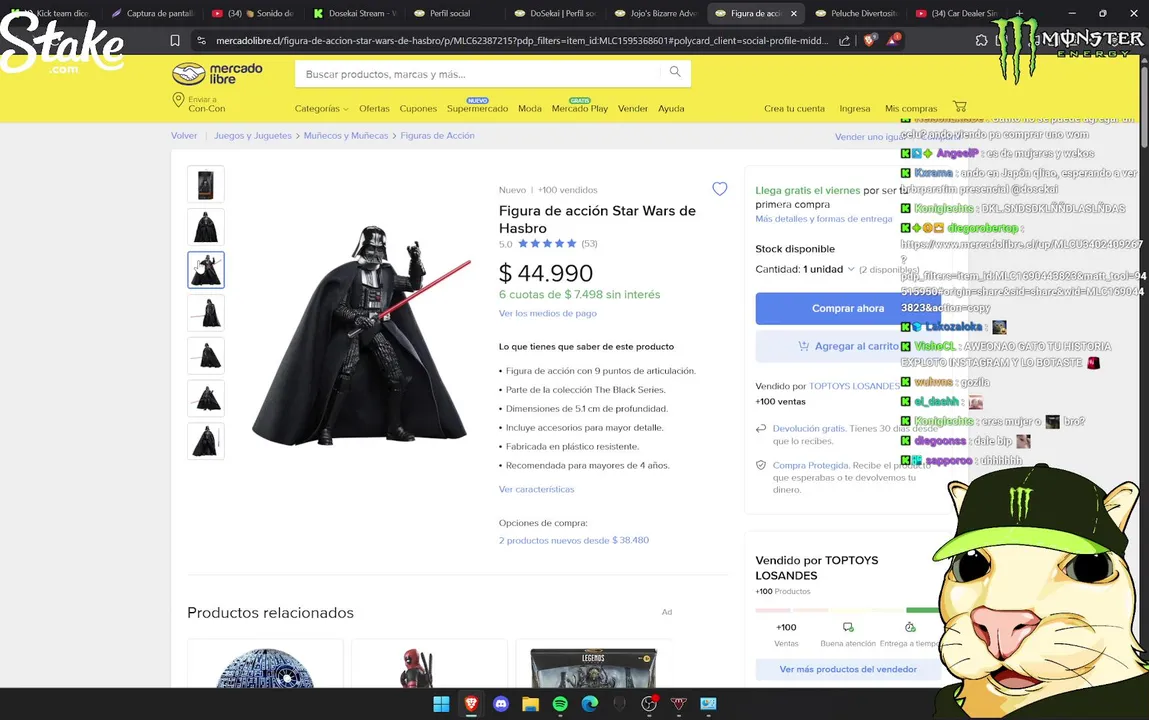Viewport: 1149px width, 720px height.
Task: Click the site settings icon beside URL
Action: [202, 41]
